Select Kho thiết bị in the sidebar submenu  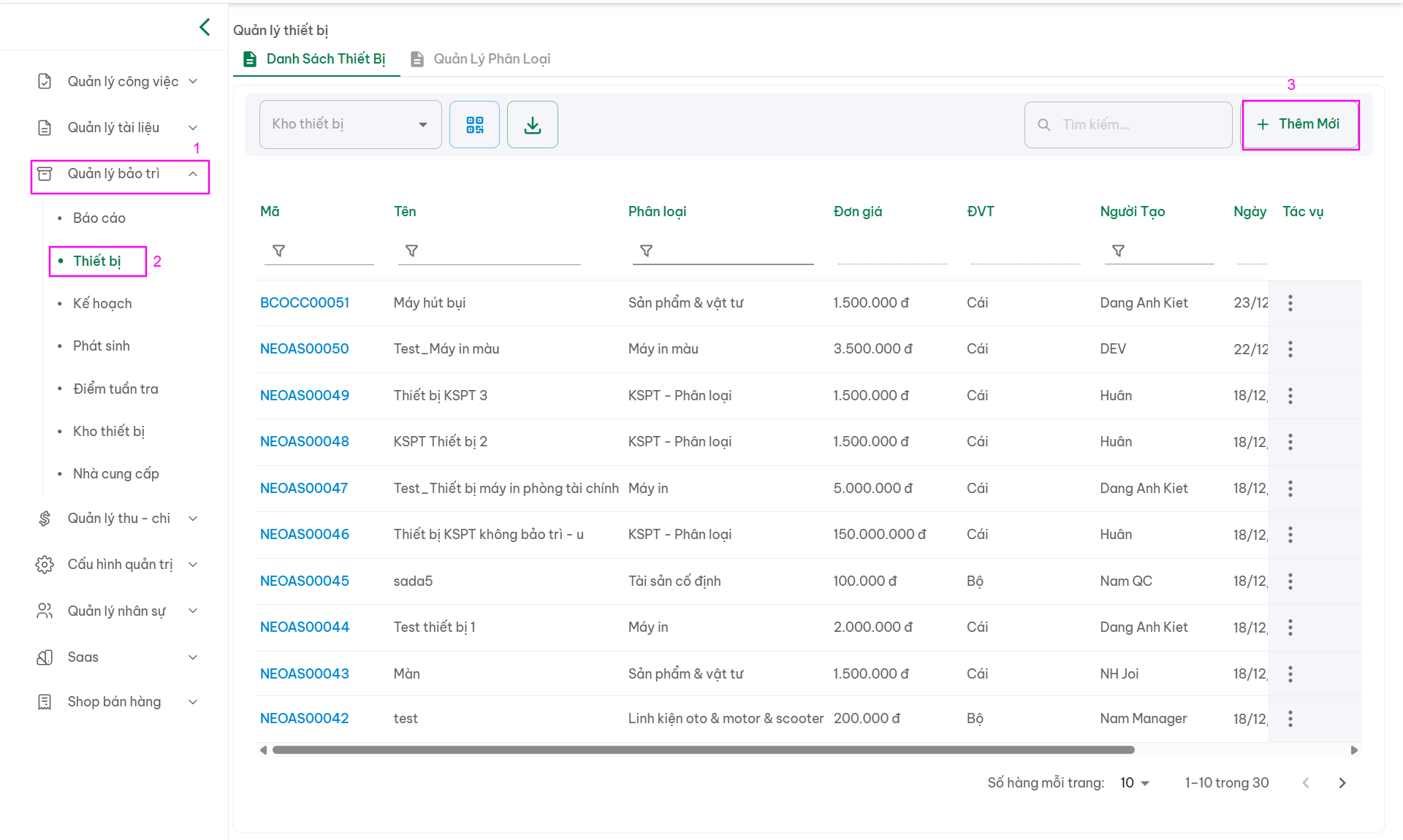(x=109, y=432)
